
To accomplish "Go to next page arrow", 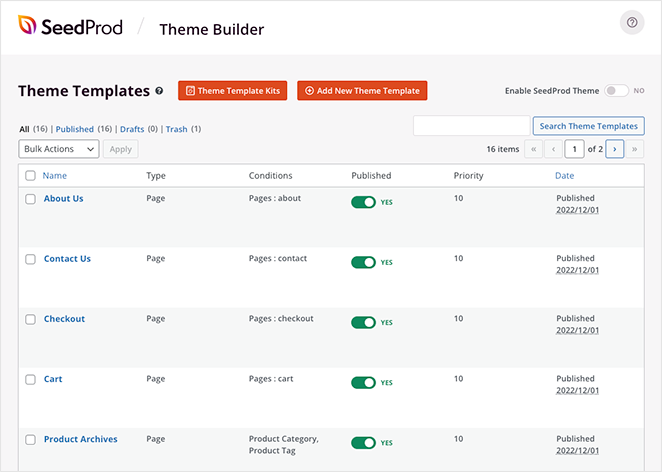I will (x=615, y=149).
